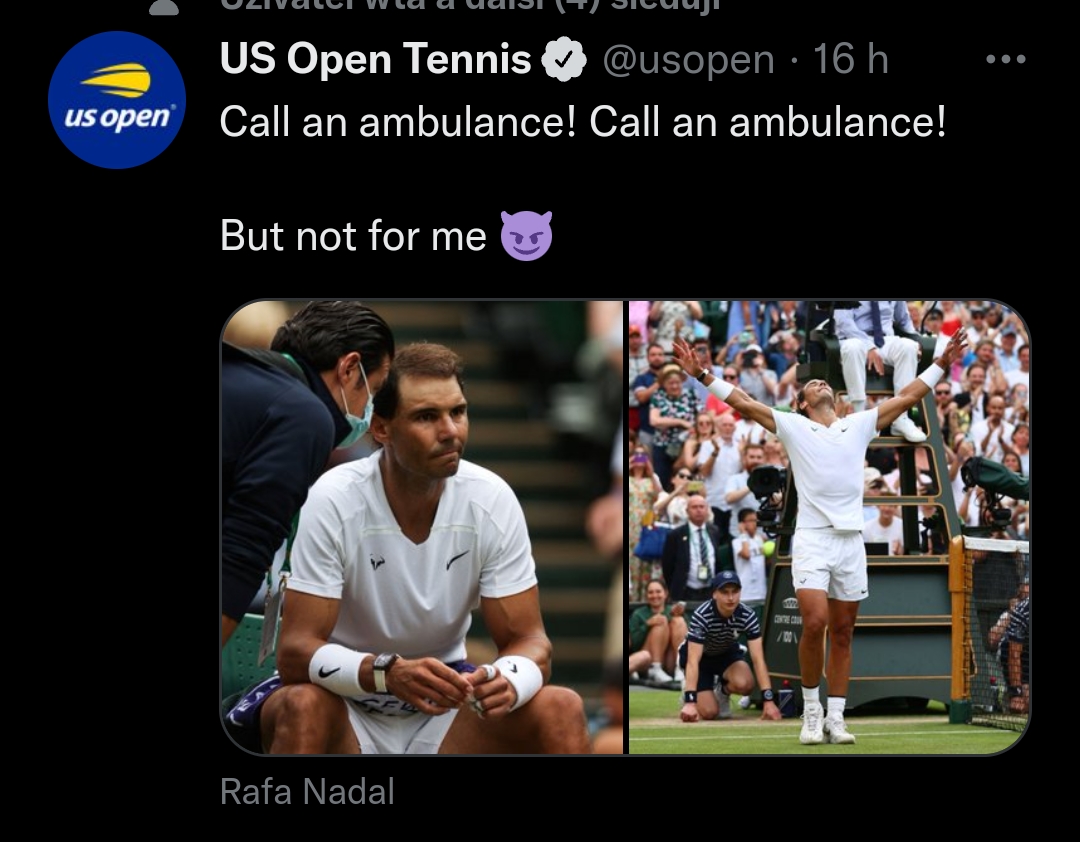Screen dimensions: 1080x842
Task: Click the purple smiling devil emoji
Action: (x=526, y=236)
